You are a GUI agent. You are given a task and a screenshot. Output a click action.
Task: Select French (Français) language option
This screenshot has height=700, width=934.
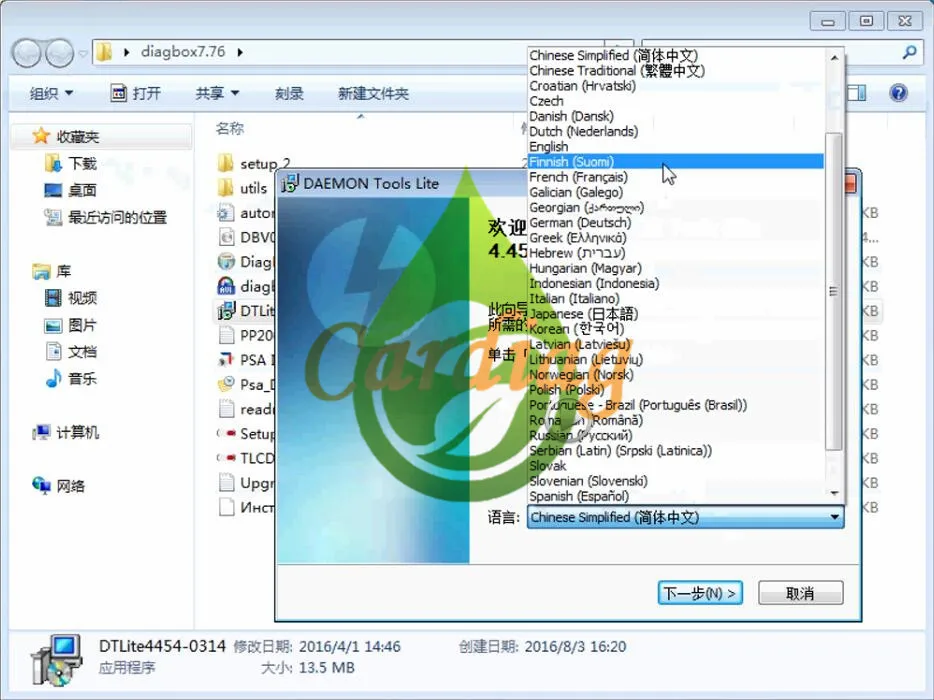[675, 177]
